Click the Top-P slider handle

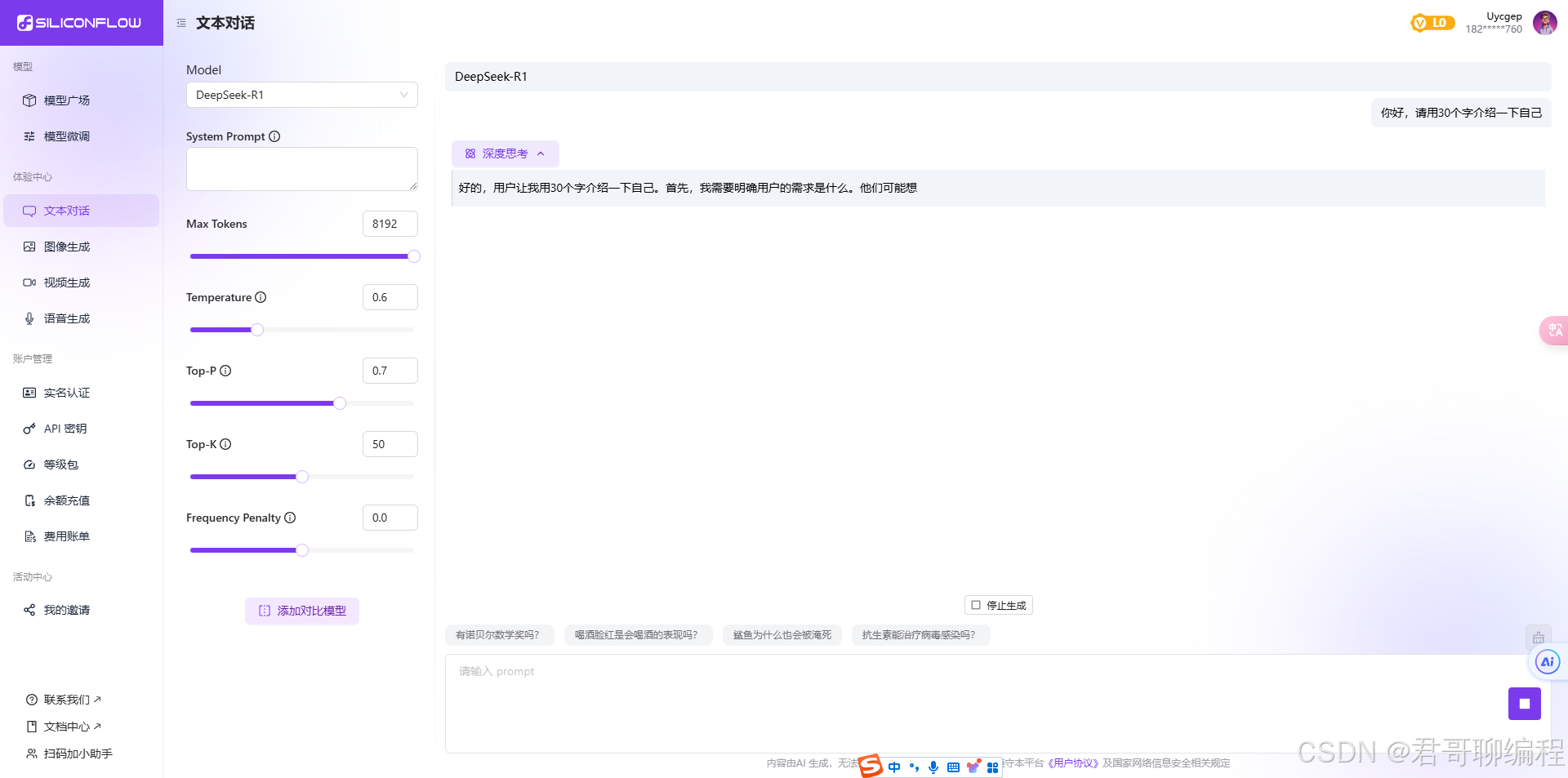340,403
